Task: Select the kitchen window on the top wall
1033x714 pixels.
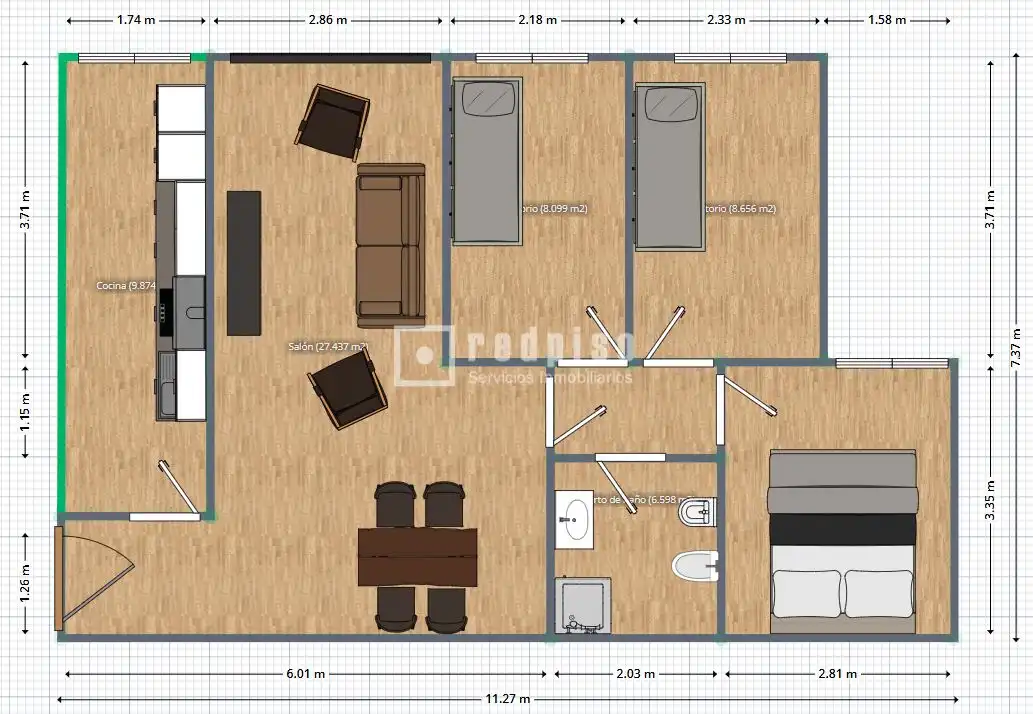Action: click(134, 58)
